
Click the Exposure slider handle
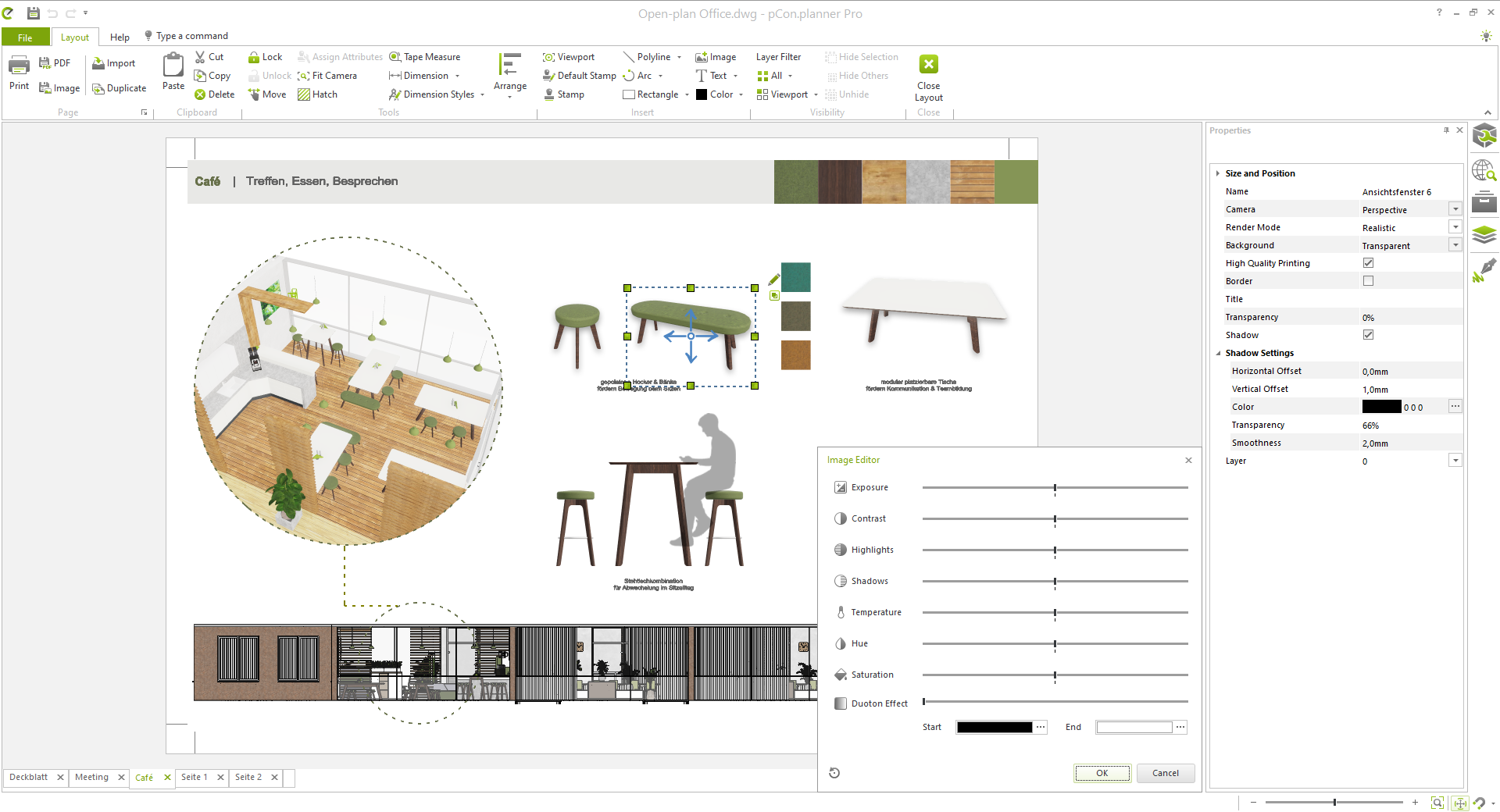point(1055,488)
